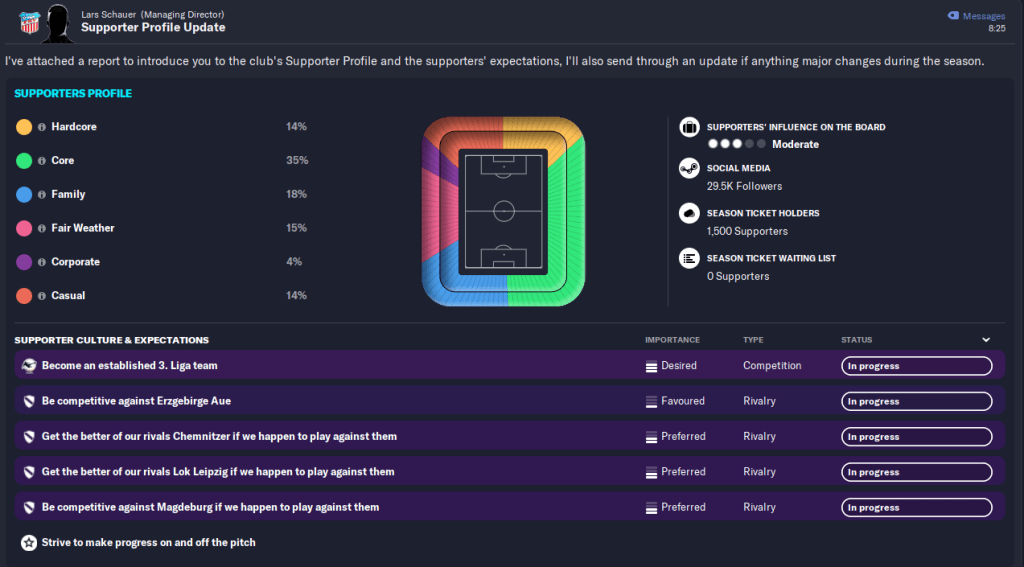The width and height of the screenshot is (1024, 567).
Task: Select Become an established 3. Liga team
Action: click(x=130, y=366)
